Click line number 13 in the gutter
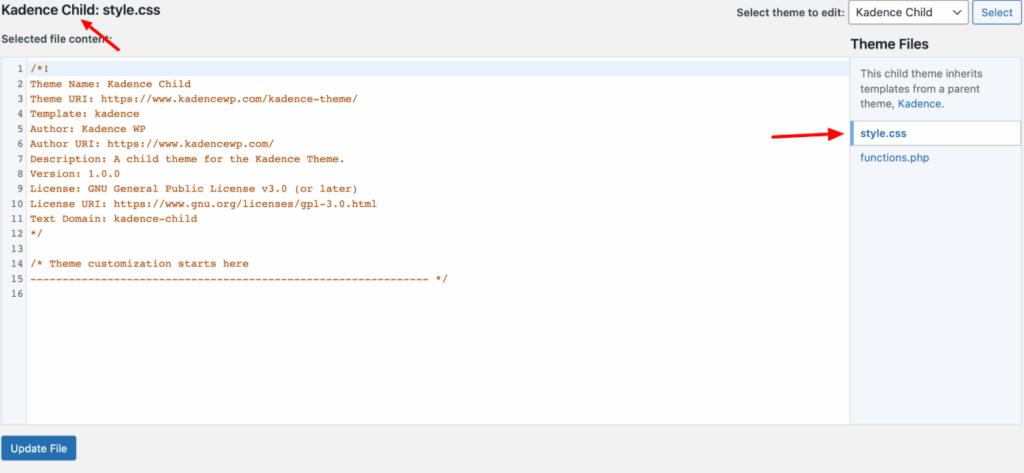 [x=17, y=249]
